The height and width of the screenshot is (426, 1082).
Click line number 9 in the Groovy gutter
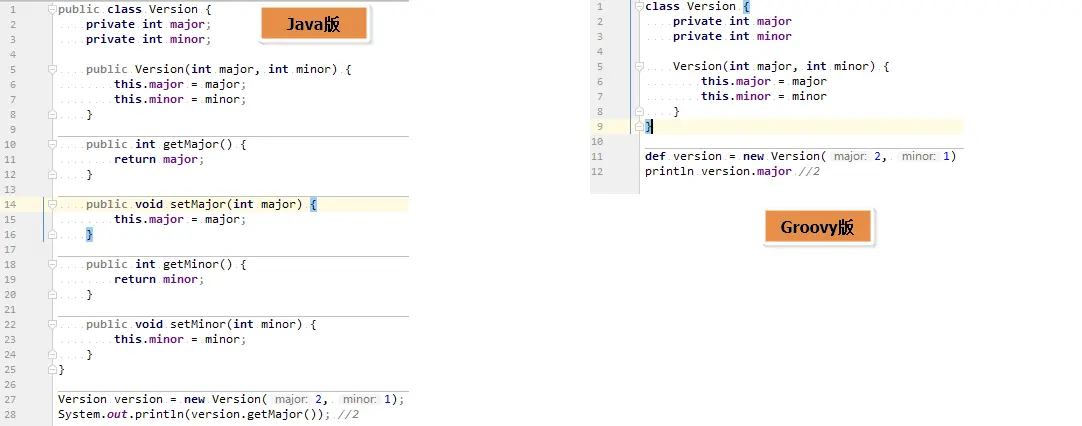tap(600, 126)
